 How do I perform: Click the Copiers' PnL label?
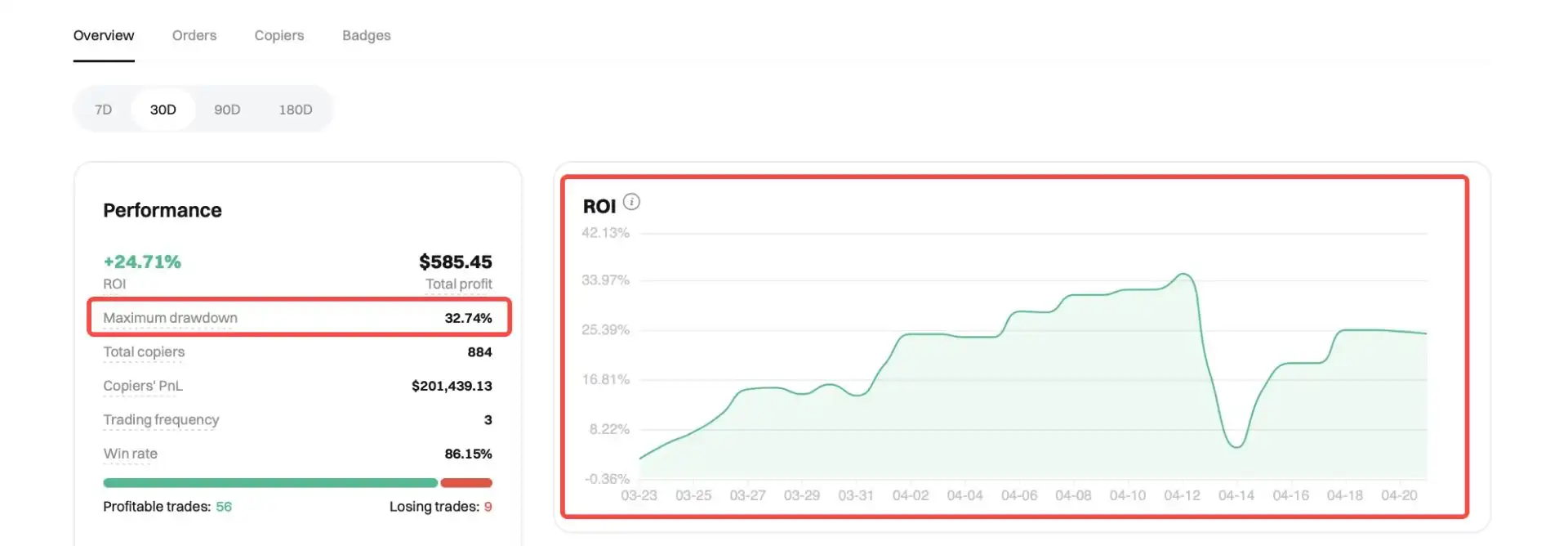coord(143,386)
